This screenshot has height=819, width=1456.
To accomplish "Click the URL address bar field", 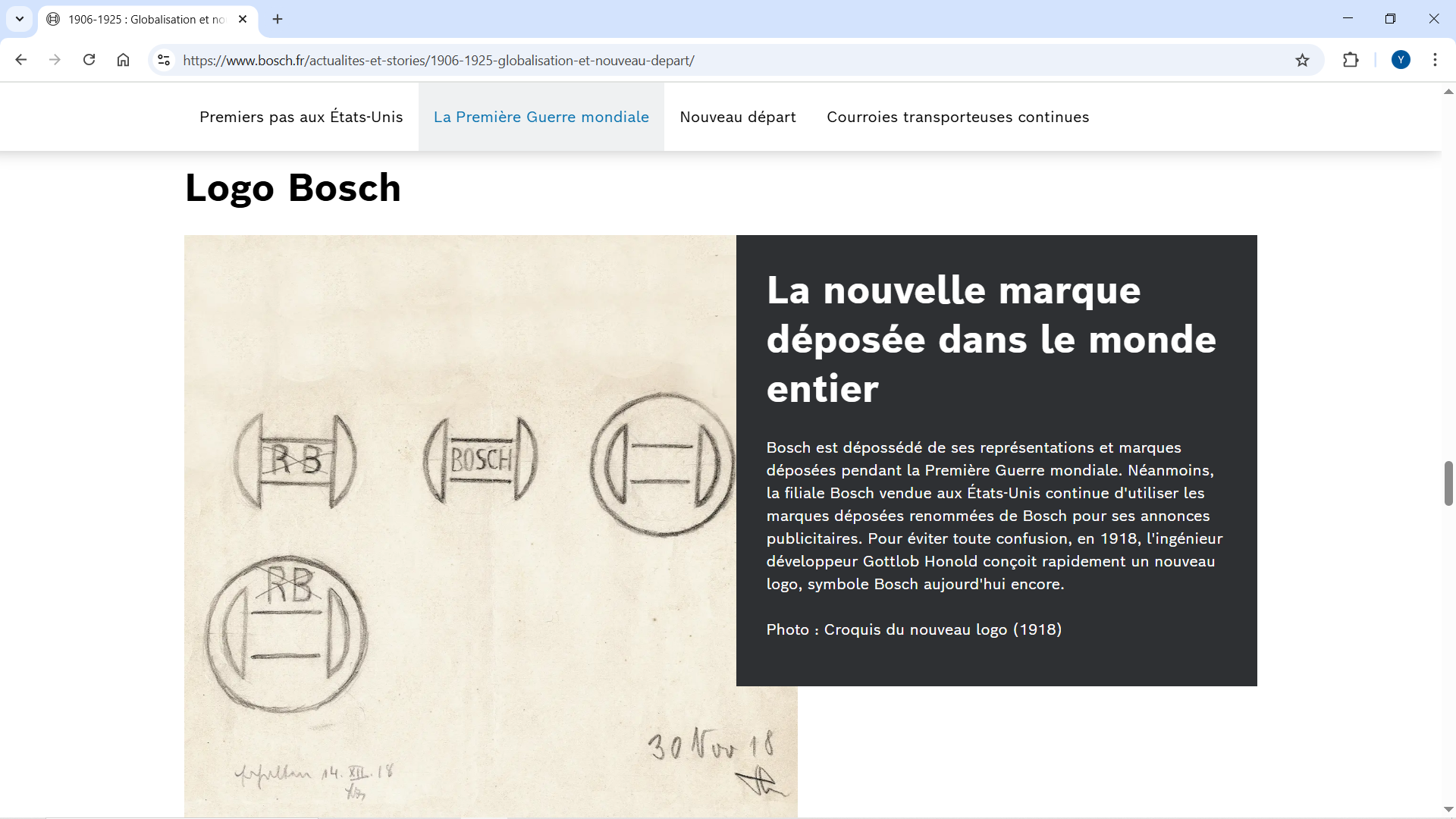I will (682, 60).
